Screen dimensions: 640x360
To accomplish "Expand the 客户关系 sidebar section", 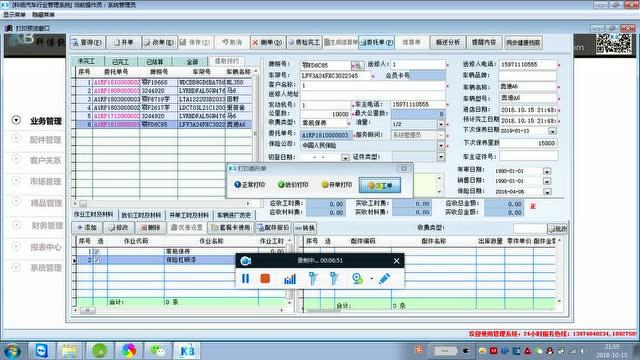I will pos(16,159).
